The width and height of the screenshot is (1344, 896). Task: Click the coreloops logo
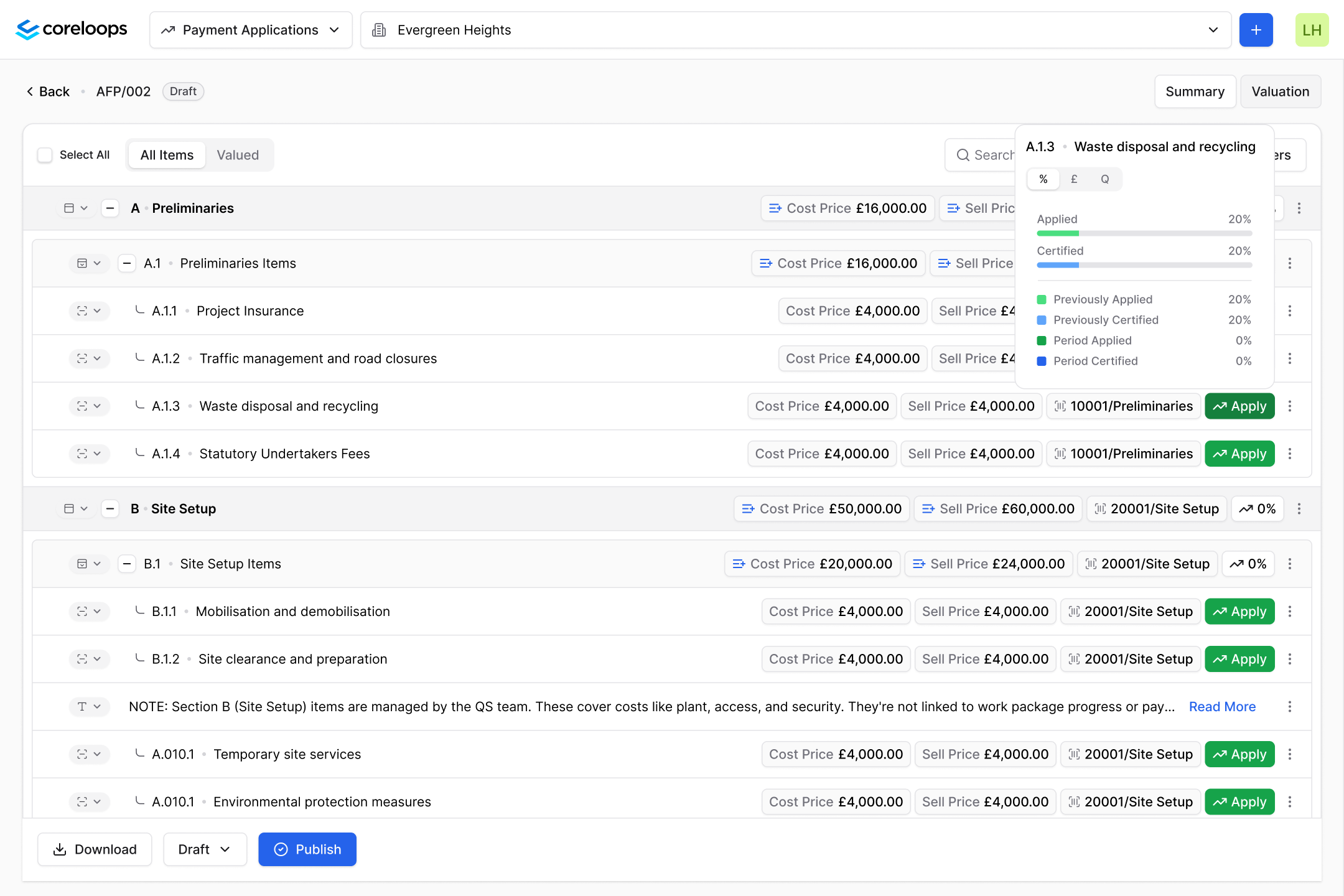pos(72,29)
